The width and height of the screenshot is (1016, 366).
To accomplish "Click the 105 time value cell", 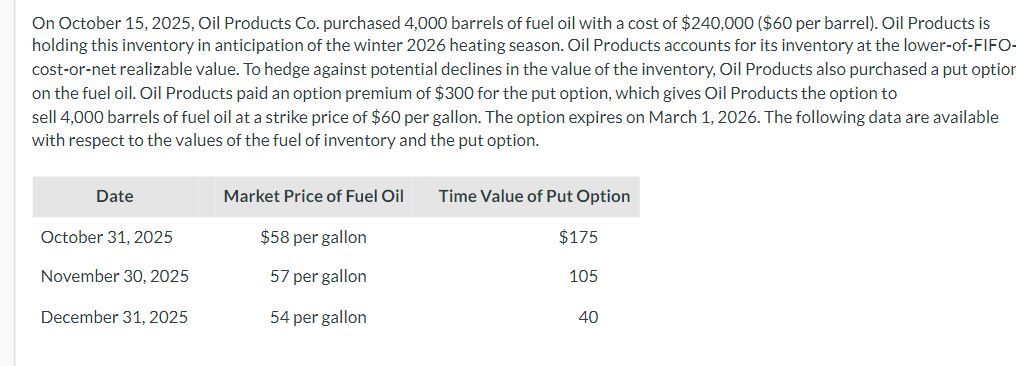I will tap(583, 277).
